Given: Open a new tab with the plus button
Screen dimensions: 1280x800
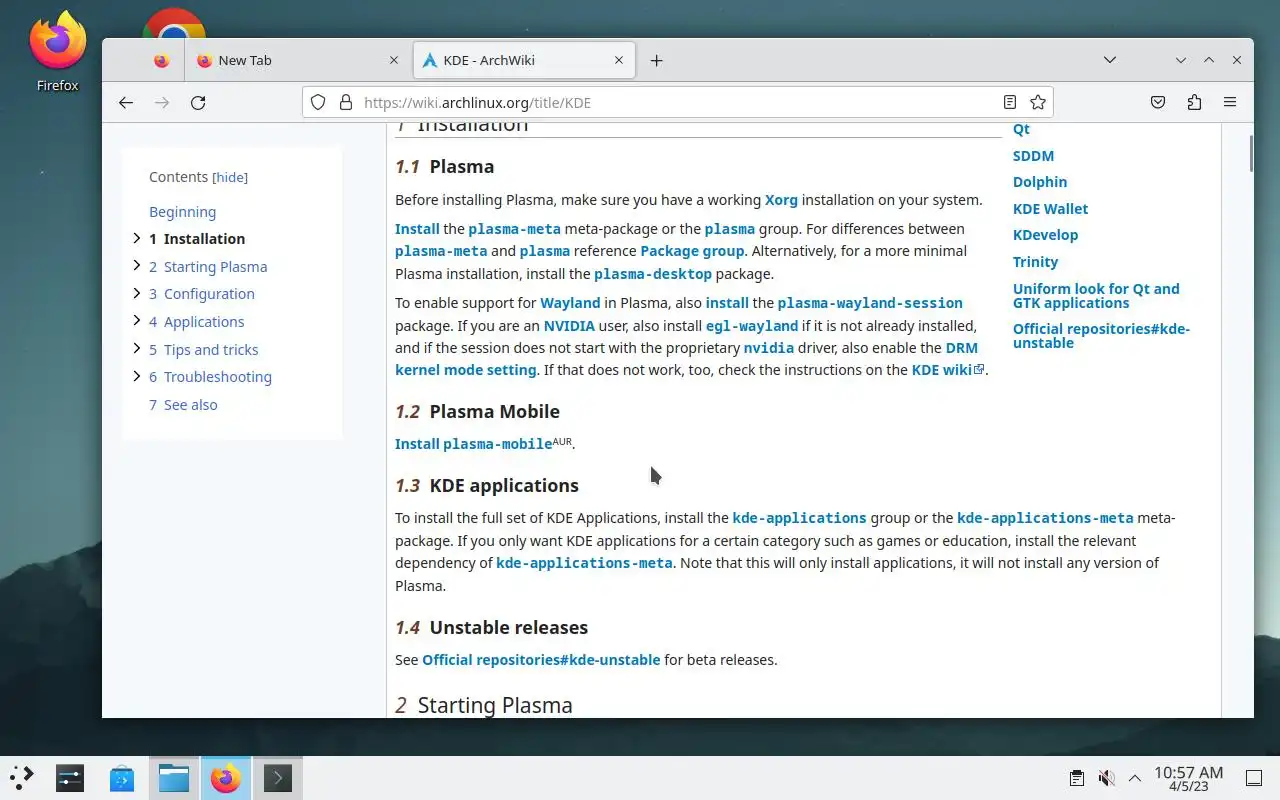Looking at the screenshot, I should [x=656, y=60].
